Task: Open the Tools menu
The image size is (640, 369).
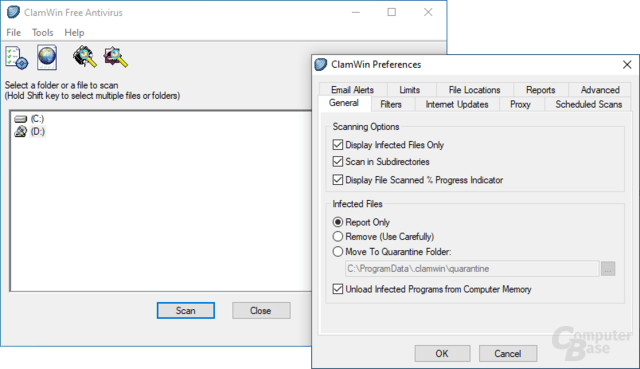Action: (x=42, y=32)
